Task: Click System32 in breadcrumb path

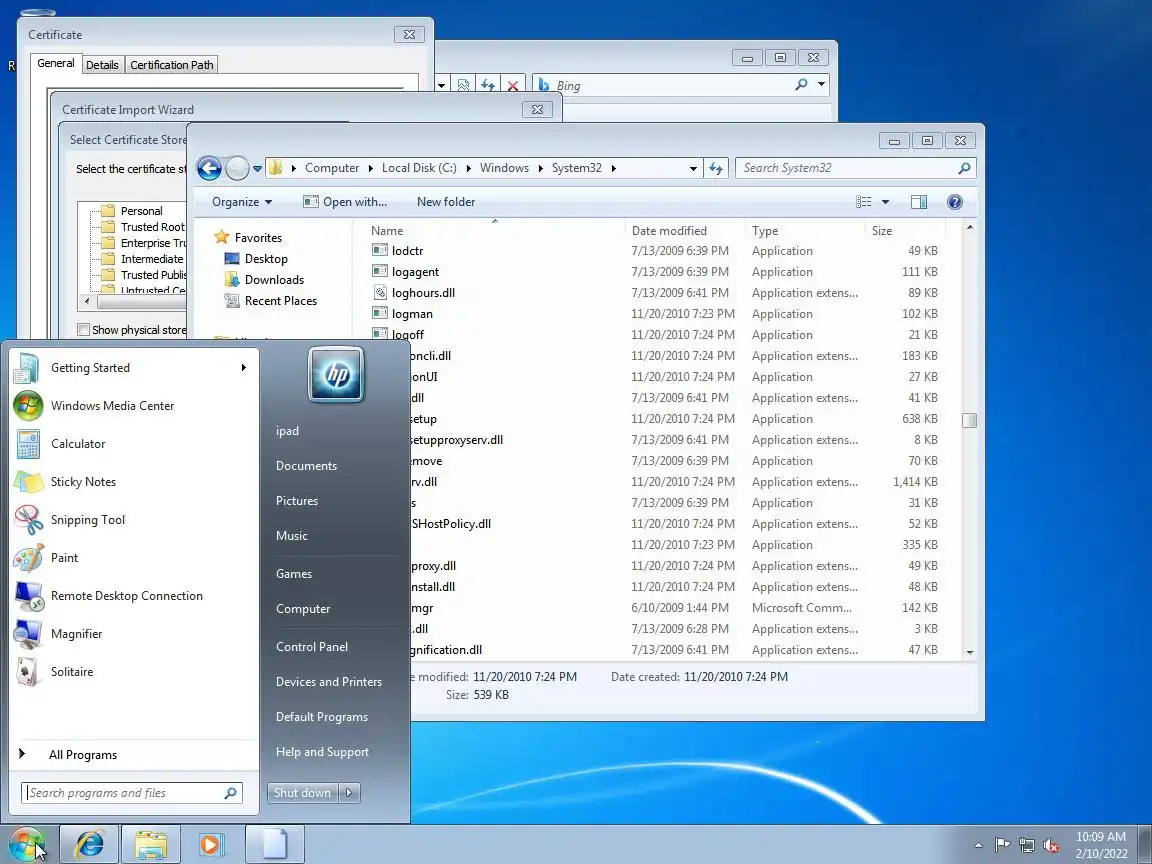Action: [577, 168]
